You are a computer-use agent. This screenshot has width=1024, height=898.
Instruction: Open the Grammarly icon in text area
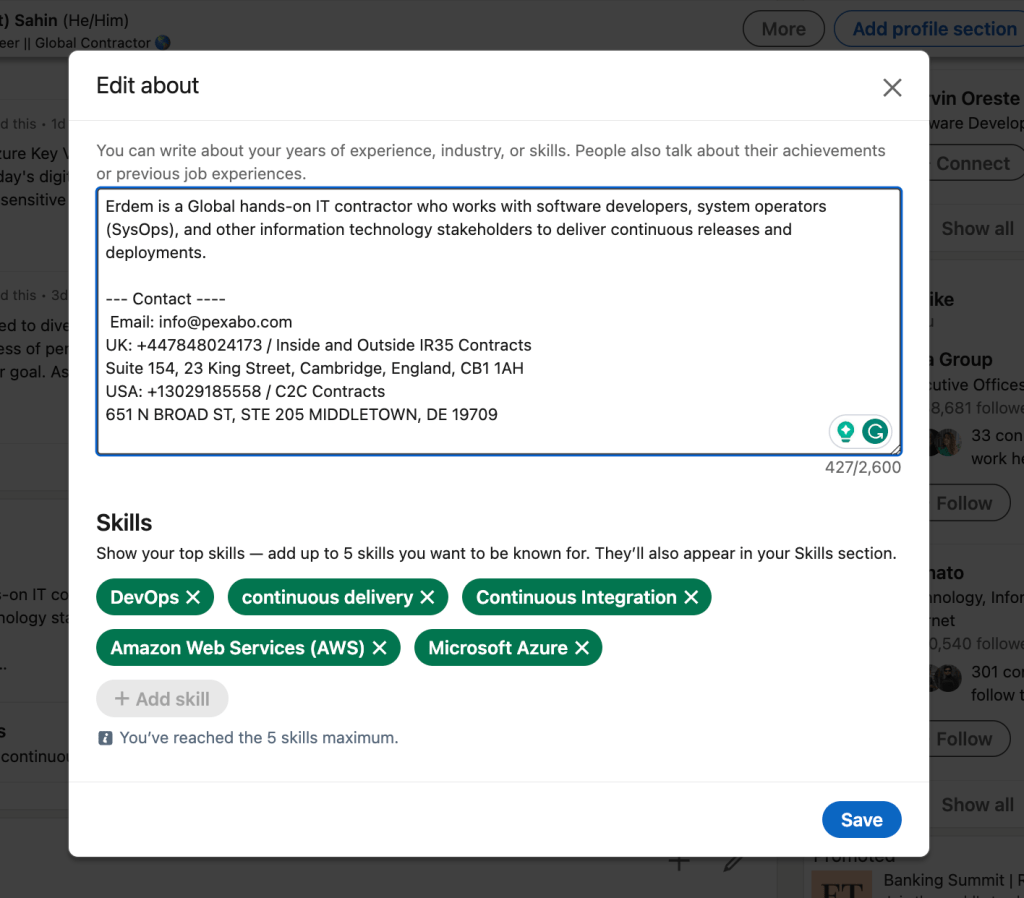tap(875, 431)
